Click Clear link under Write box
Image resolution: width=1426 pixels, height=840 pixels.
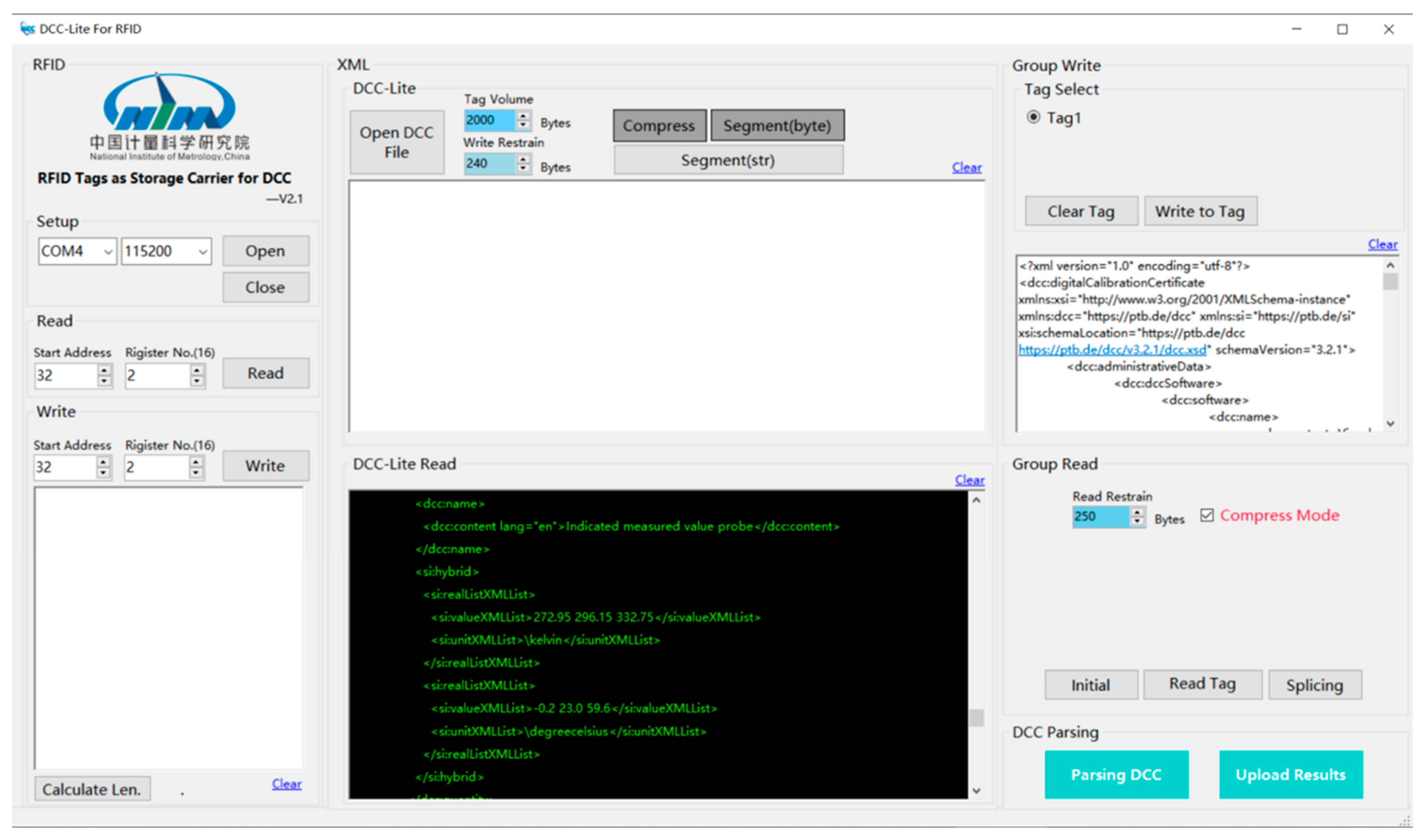287,784
